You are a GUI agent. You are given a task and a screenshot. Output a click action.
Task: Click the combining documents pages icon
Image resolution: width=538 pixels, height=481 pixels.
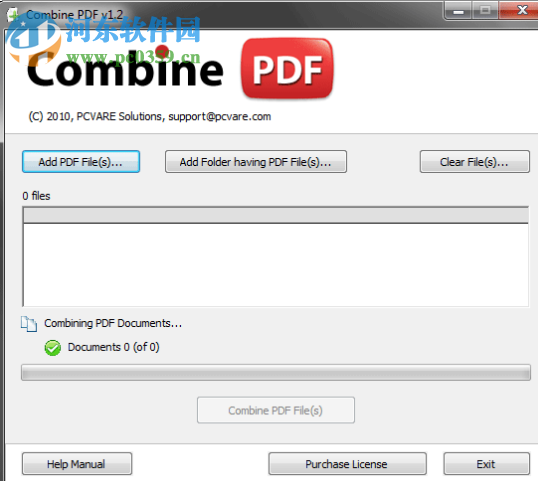click(x=29, y=324)
